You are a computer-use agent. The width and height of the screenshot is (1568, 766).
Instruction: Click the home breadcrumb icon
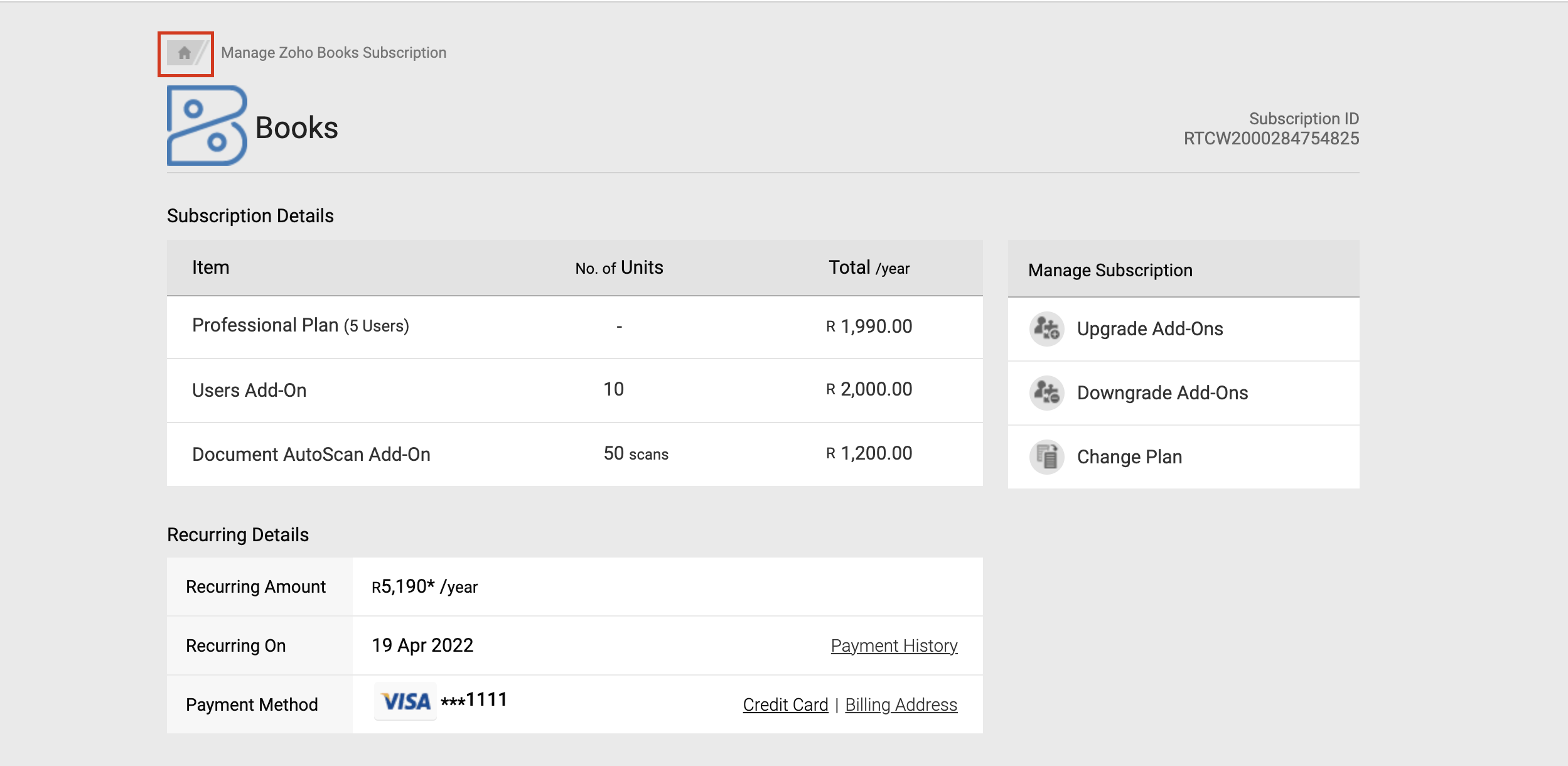184,53
